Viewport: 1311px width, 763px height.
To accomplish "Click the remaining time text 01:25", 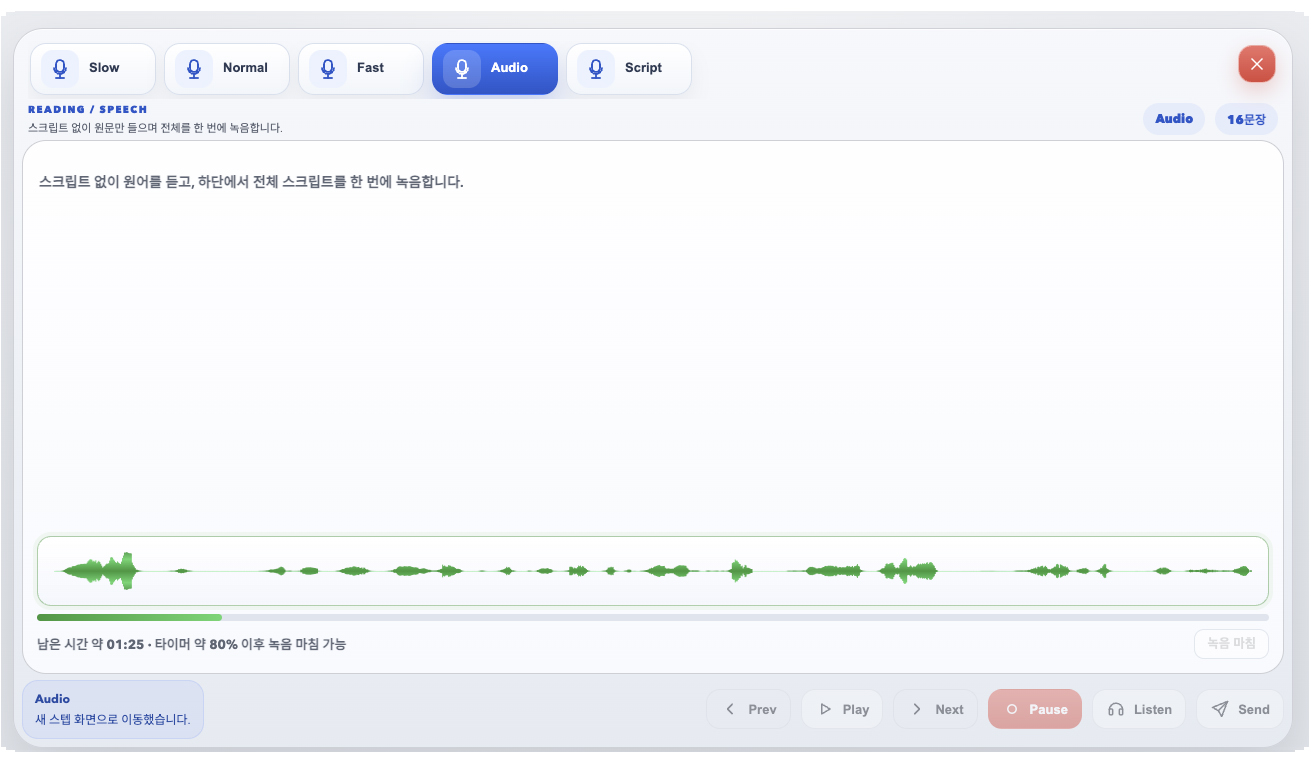I will [x=125, y=645].
